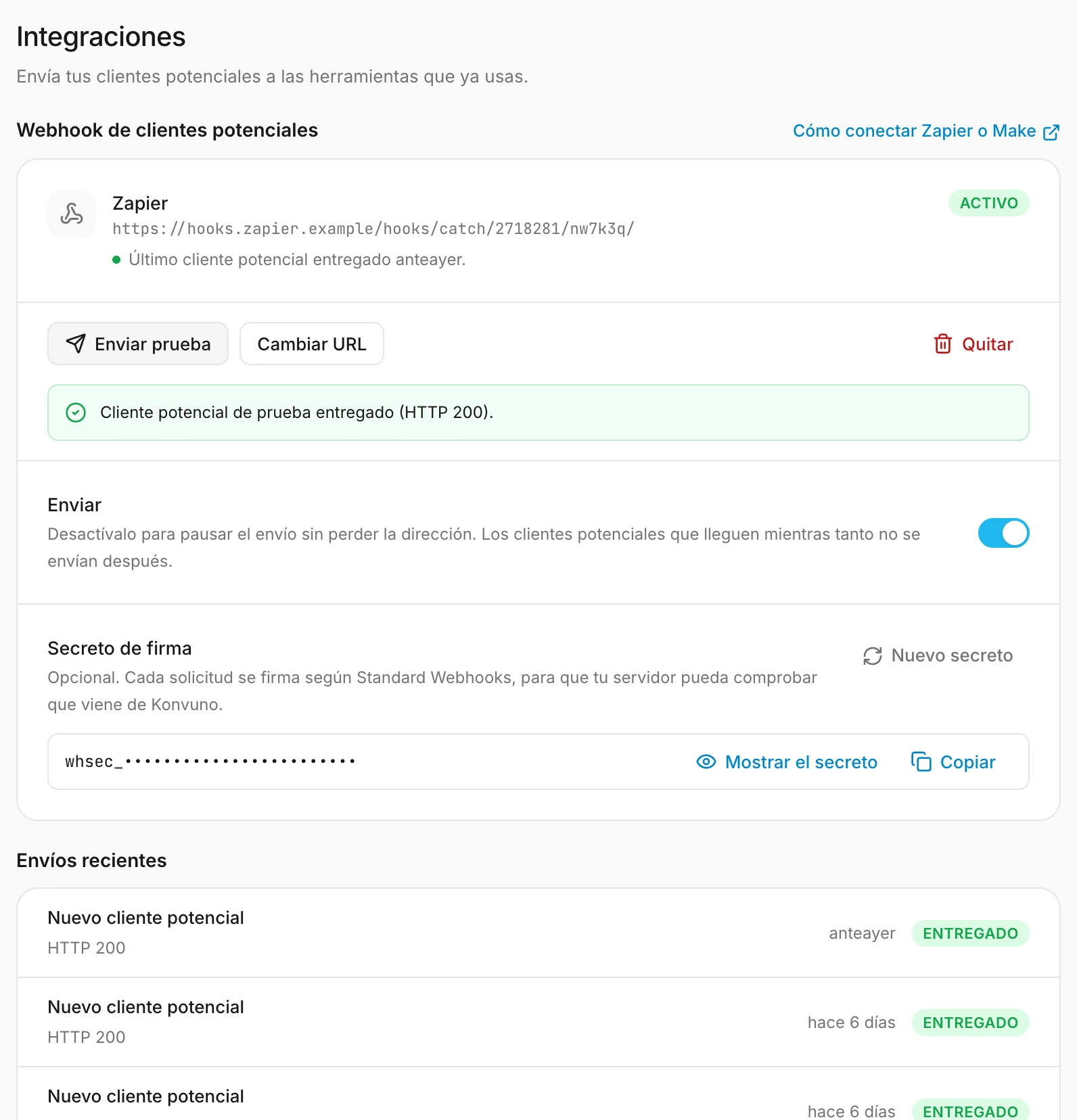Click the Último cliente potencial entregado anteayer text
Screen dimensions: 1077x1120
pos(297,260)
